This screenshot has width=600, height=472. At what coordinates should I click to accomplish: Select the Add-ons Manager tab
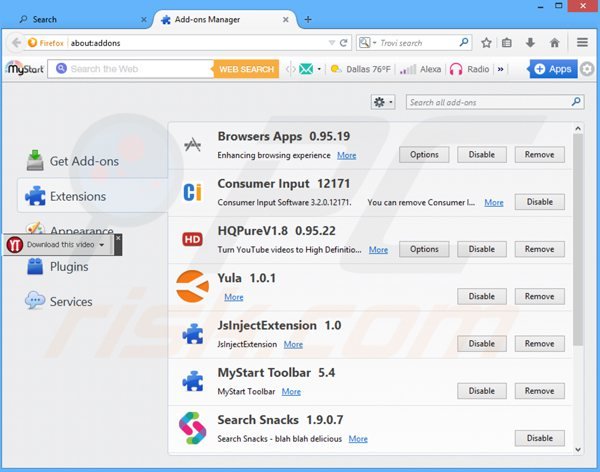pos(225,20)
